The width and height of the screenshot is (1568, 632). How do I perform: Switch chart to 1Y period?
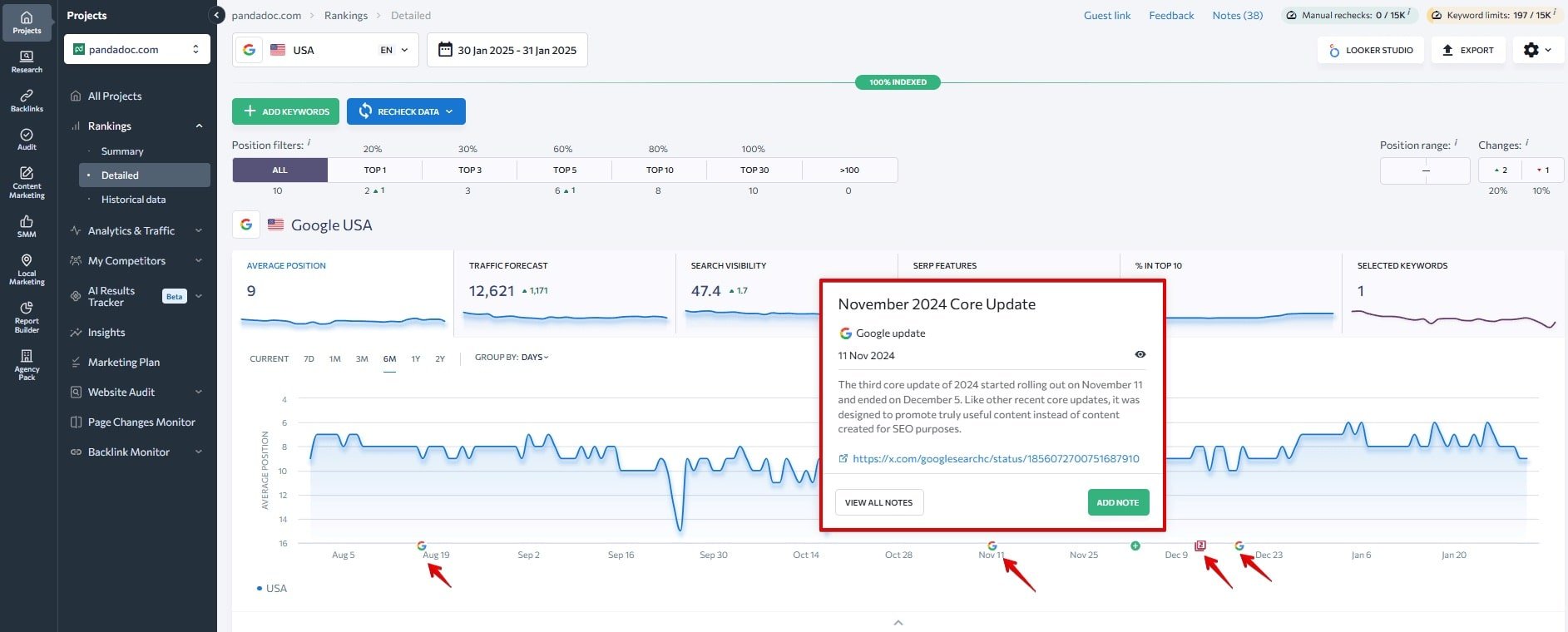point(416,359)
